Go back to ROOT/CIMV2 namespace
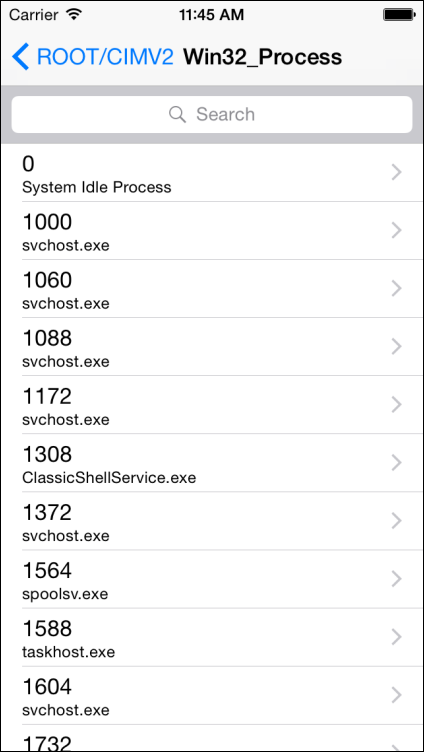 coord(93,57)
